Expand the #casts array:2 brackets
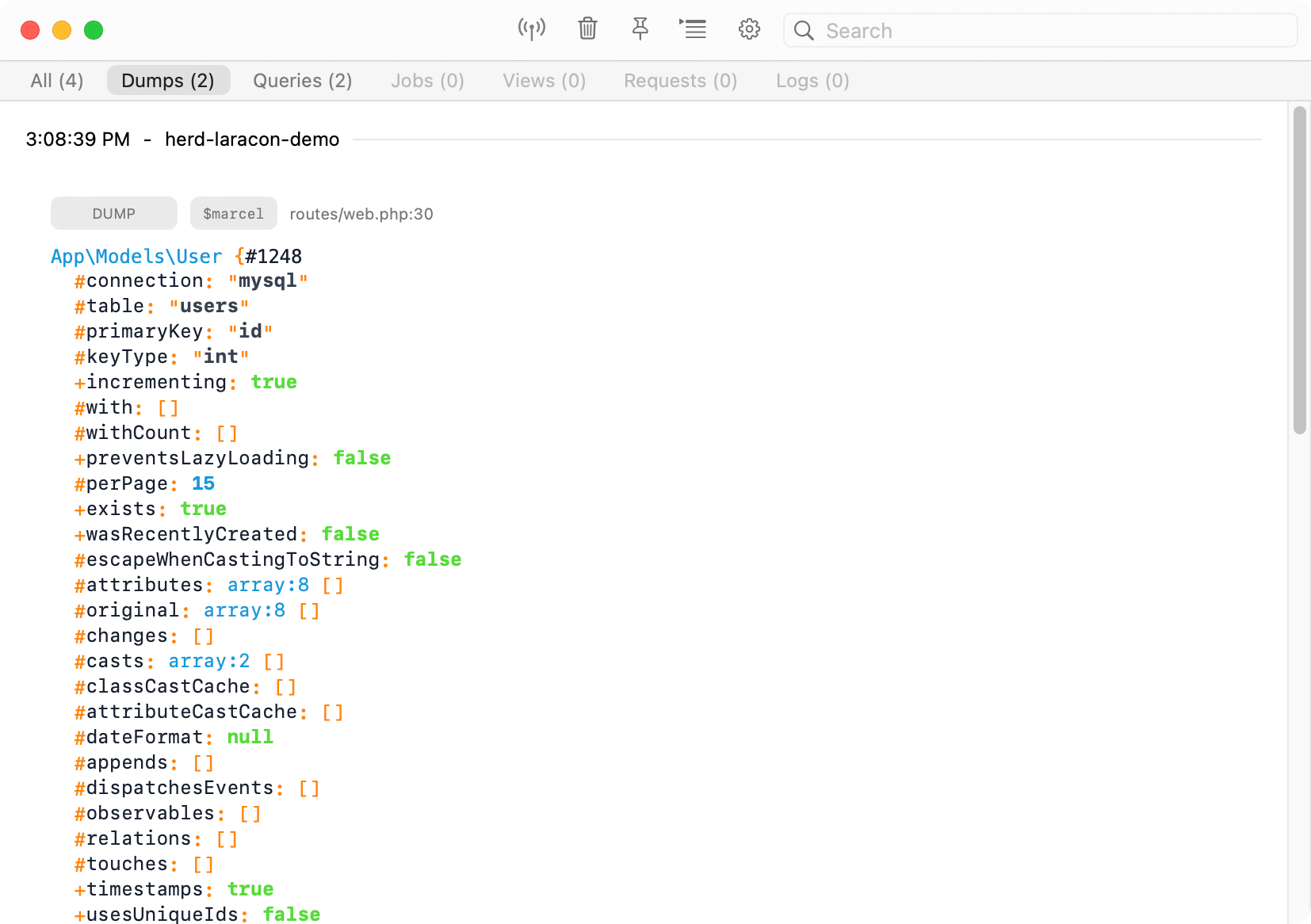The width and height of the screenshot is (1311, 924). [274, 662]
